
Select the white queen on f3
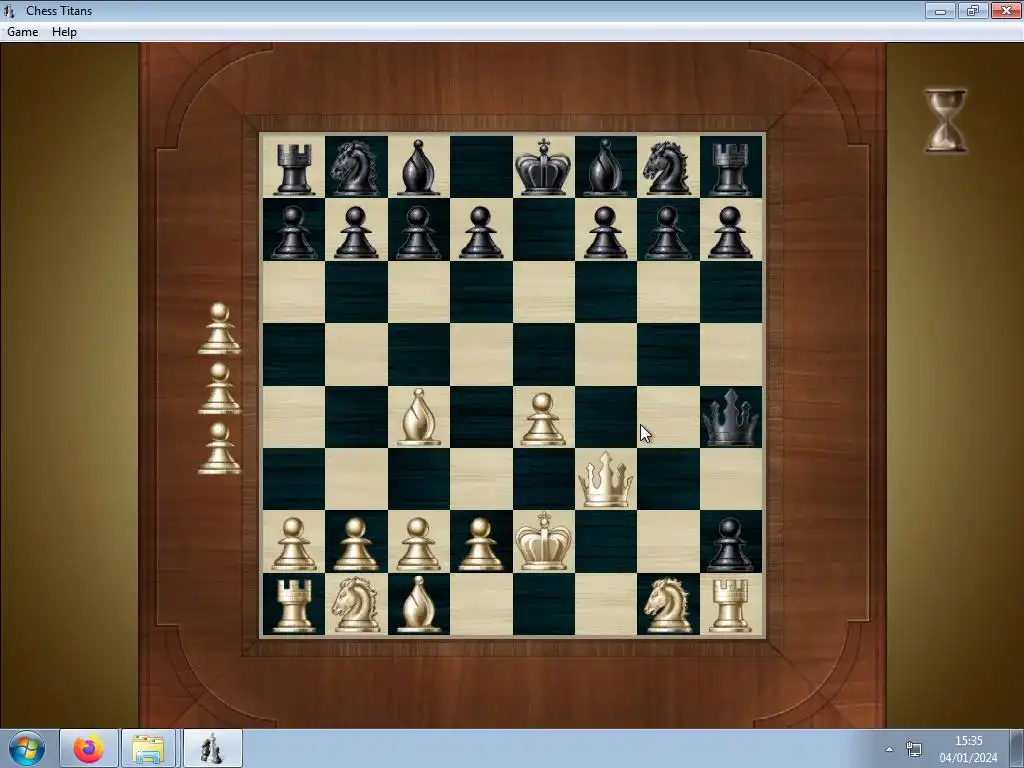605,480
